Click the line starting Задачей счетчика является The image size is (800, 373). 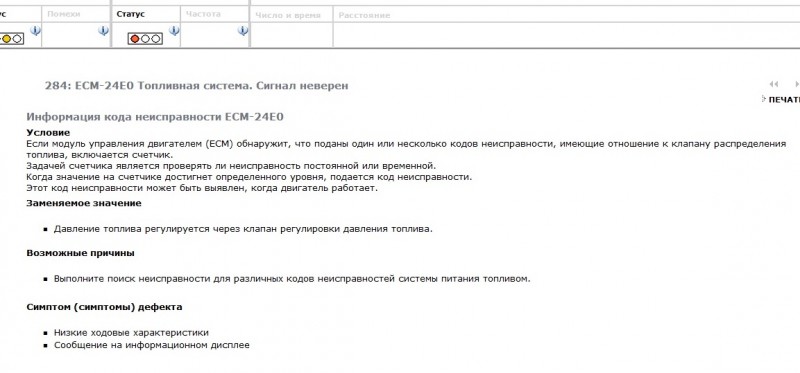tap(231, 166)
